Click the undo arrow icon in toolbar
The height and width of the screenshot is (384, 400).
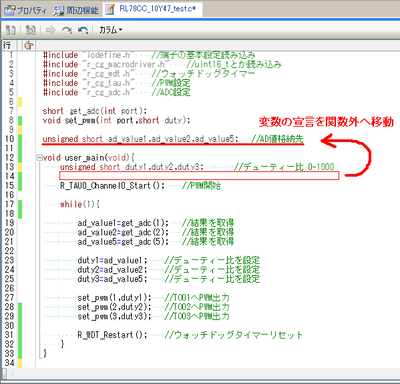(x=83, y=30)
